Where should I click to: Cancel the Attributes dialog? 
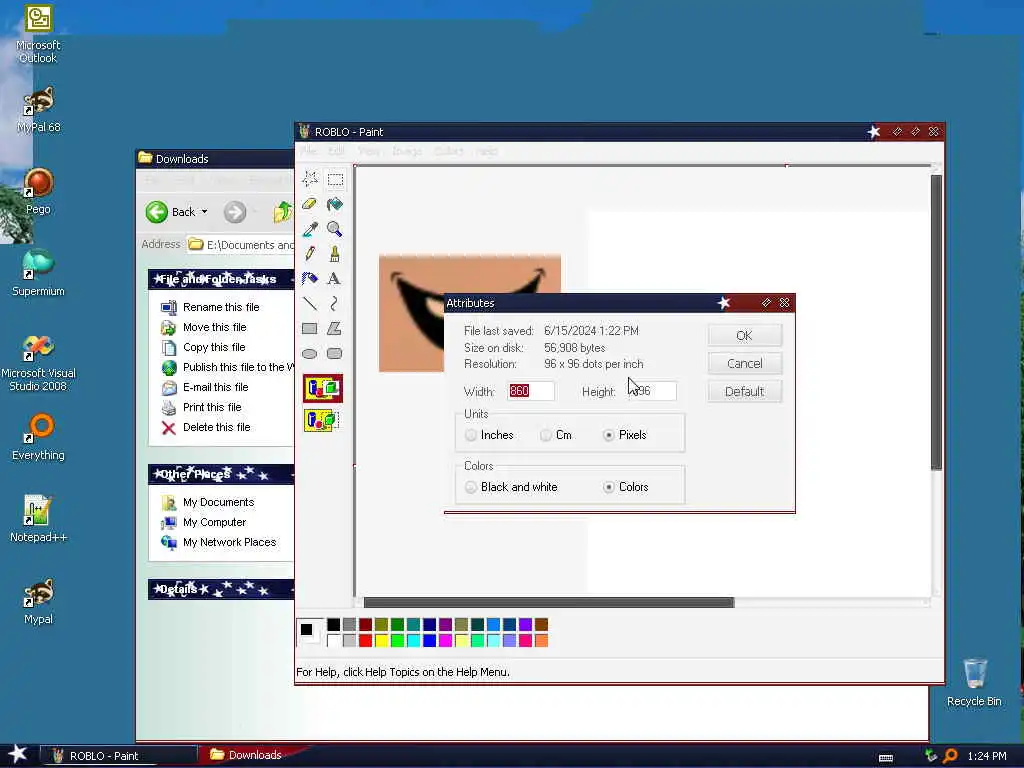coord(744,364)
